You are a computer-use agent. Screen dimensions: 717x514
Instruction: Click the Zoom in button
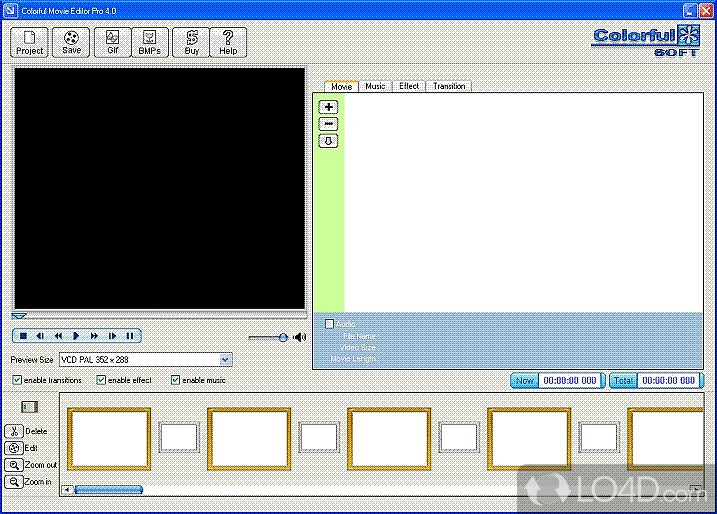tap(14, 482)
